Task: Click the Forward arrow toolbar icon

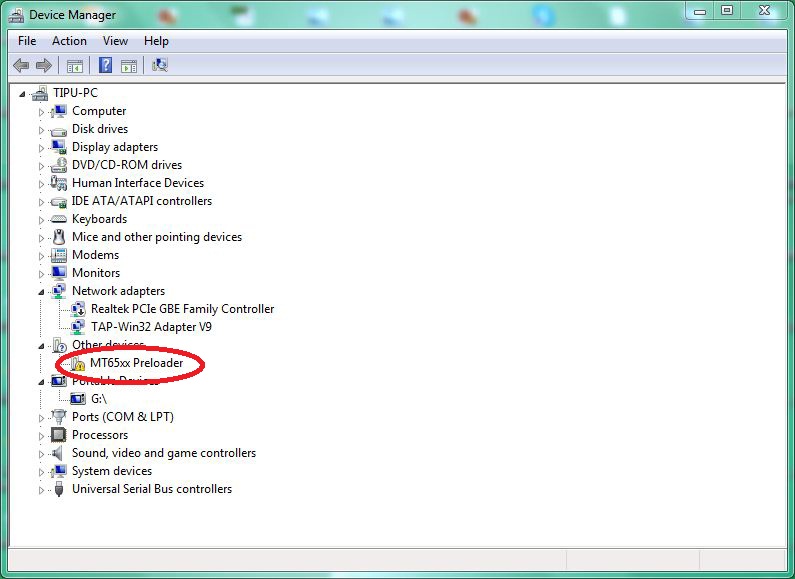Action: click(x=44, y=65)
